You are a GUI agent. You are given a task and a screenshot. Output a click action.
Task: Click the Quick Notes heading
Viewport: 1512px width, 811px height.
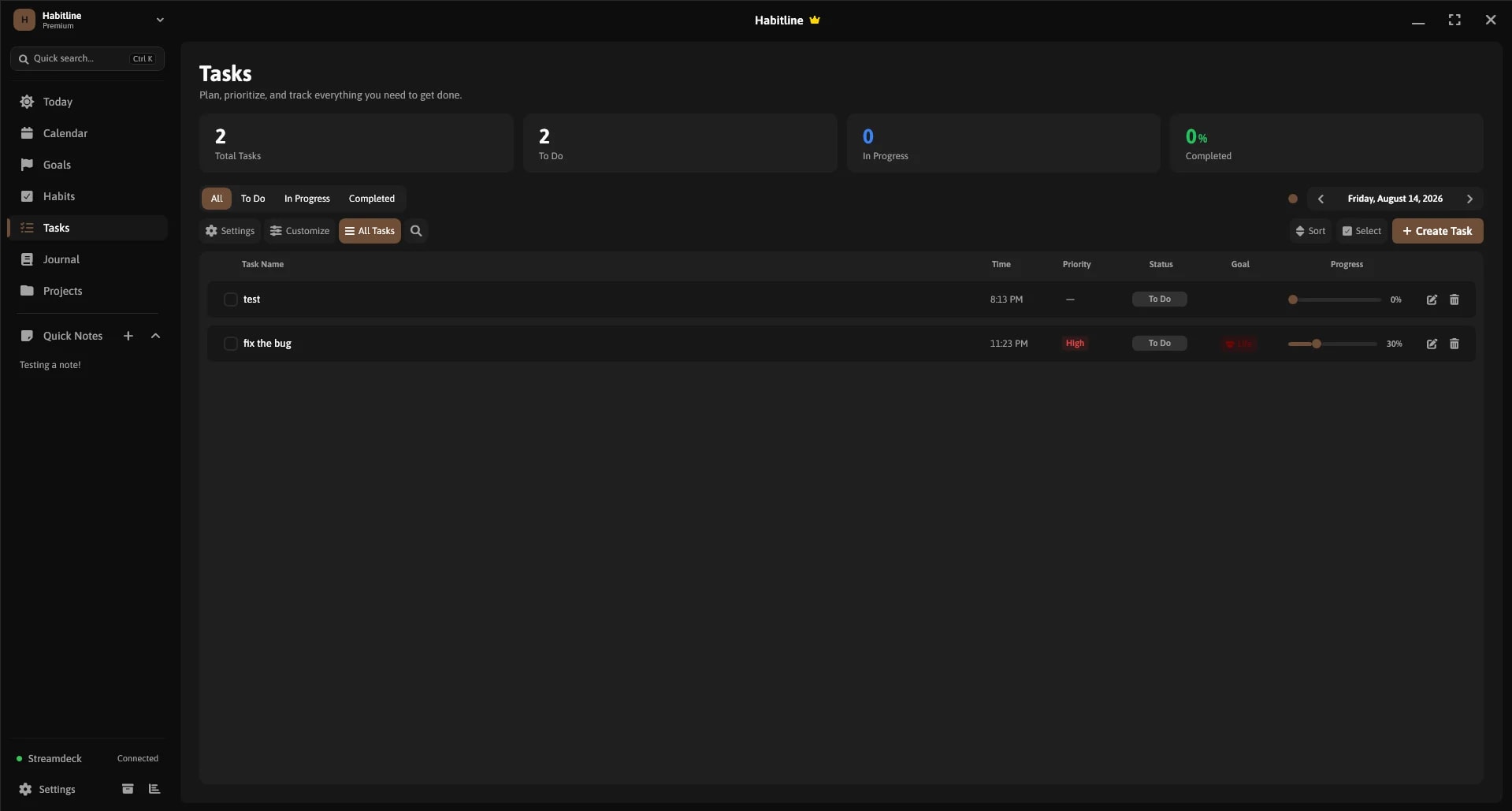coord(72,336)
